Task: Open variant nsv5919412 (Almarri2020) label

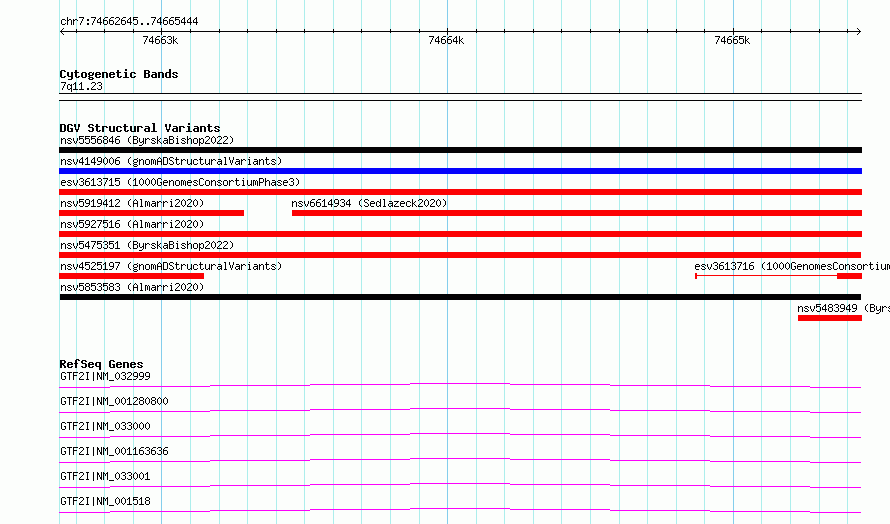Action: click(x=132, y=203)
